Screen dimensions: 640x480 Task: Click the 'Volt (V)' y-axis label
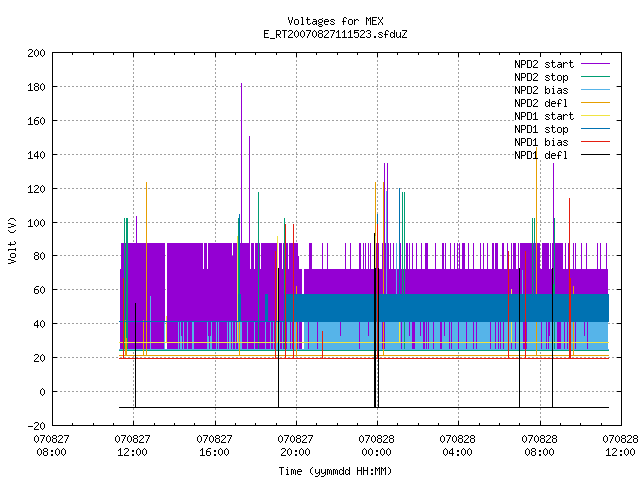[x=13, y=241]
